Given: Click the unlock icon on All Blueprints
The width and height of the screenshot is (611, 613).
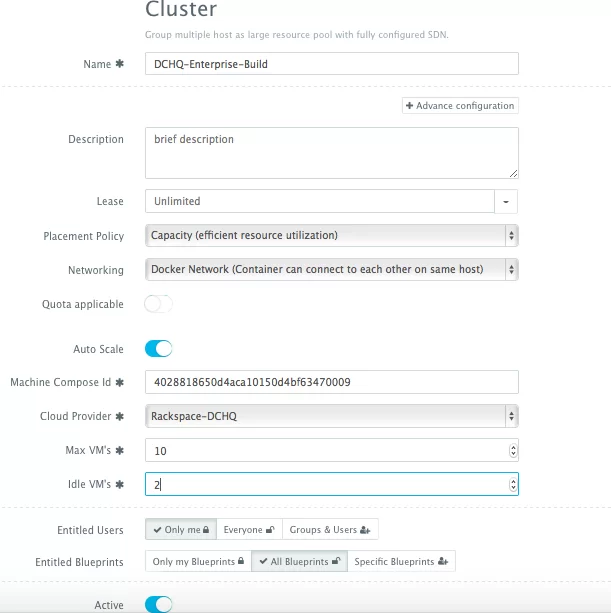Looking at the screenshot, I should click(x=336, y=561).
